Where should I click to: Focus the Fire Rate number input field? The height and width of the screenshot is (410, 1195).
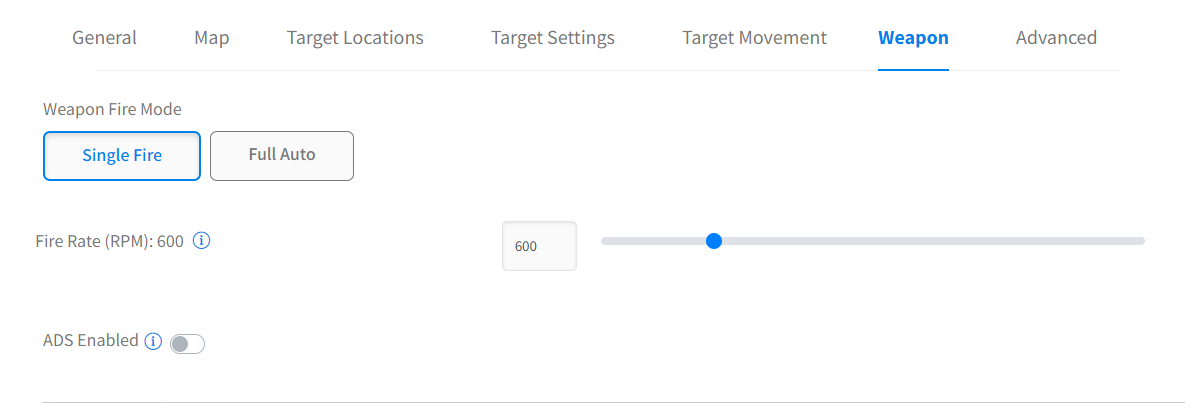tap(539, 246)
